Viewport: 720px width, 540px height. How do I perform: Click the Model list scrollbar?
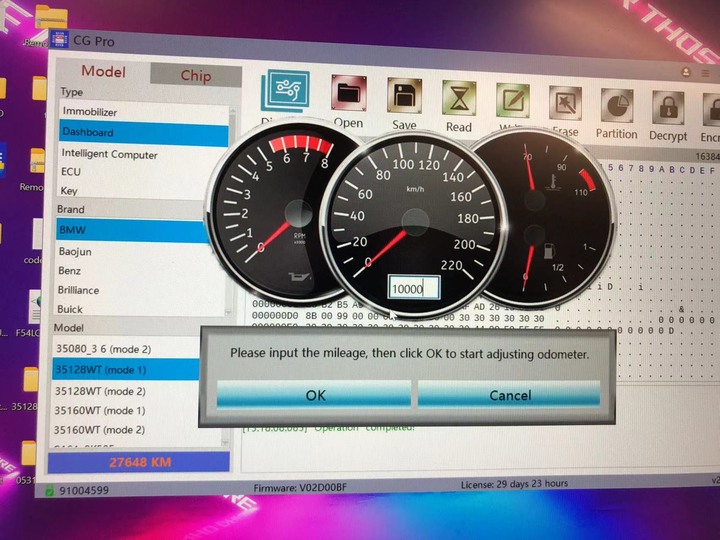(225, 437)
